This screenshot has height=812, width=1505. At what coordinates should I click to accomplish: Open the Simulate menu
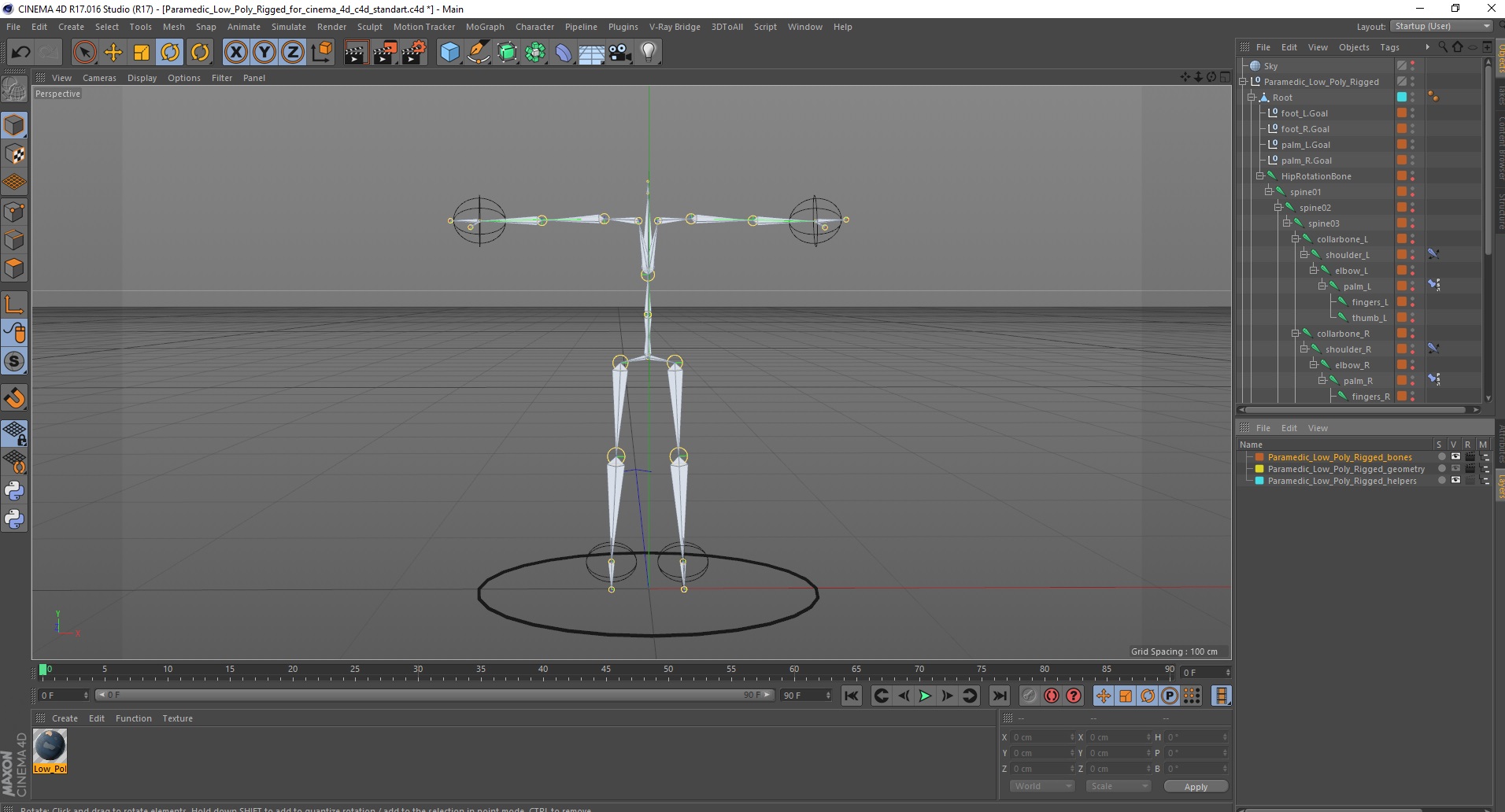(x=289, y=27)
